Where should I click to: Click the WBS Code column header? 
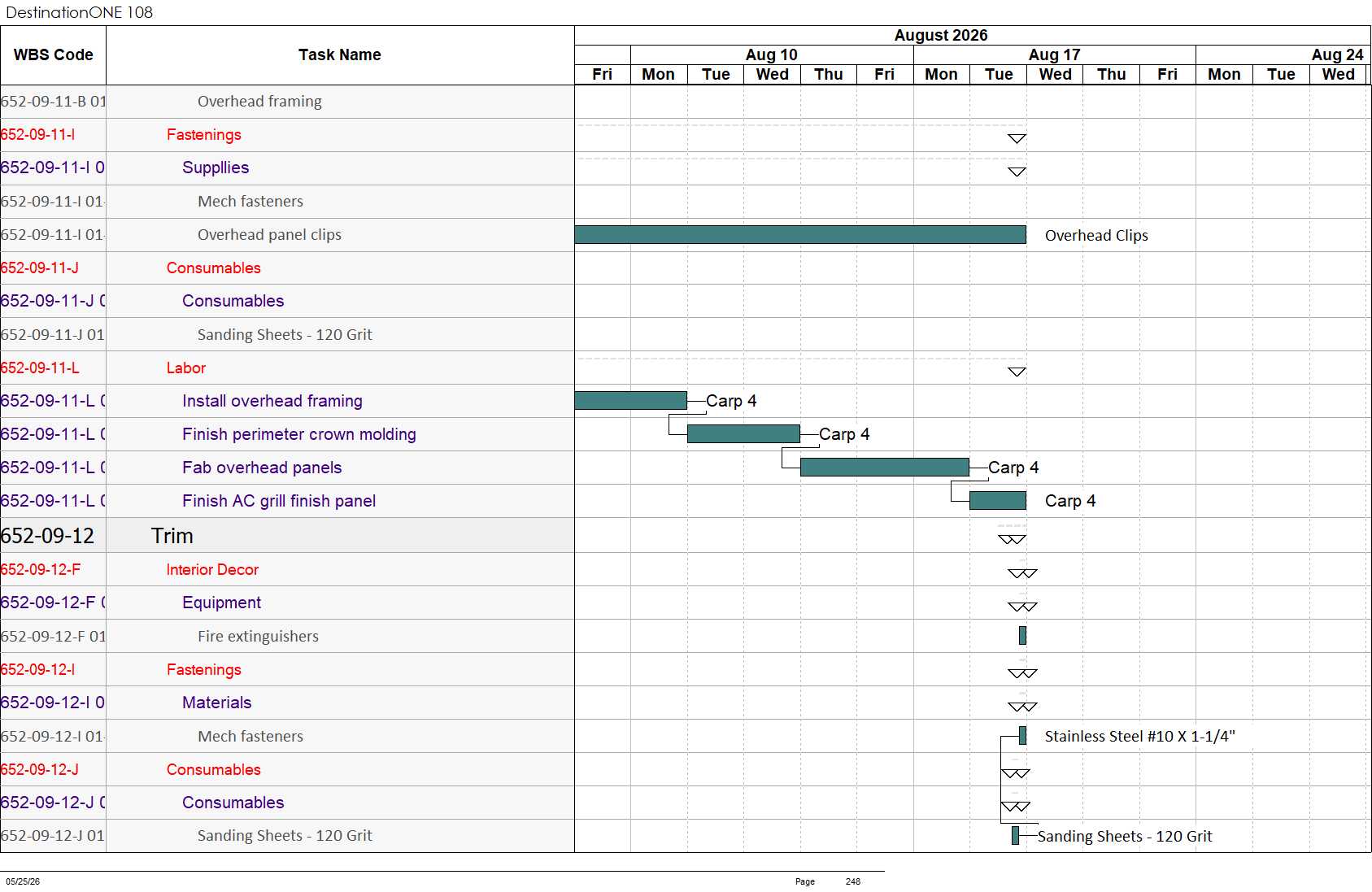(53, 55)
